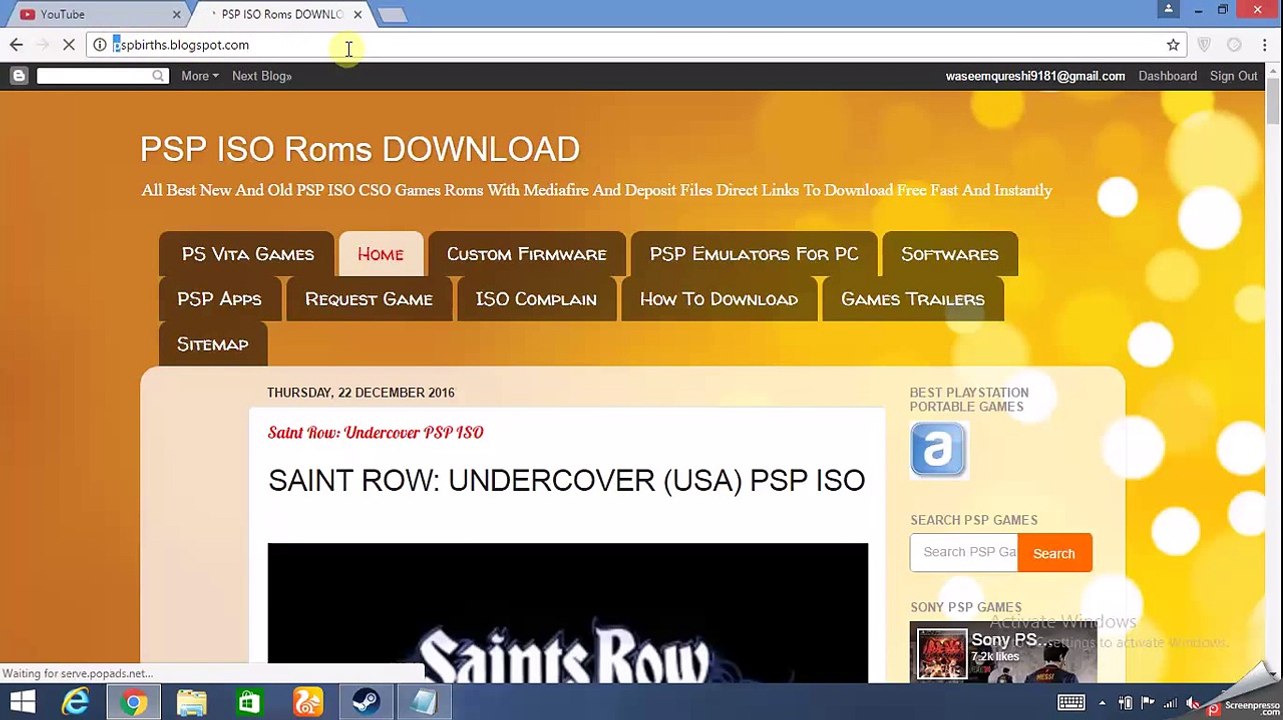
Task: Open the Games Trailers page
Action: coord(913,299)
